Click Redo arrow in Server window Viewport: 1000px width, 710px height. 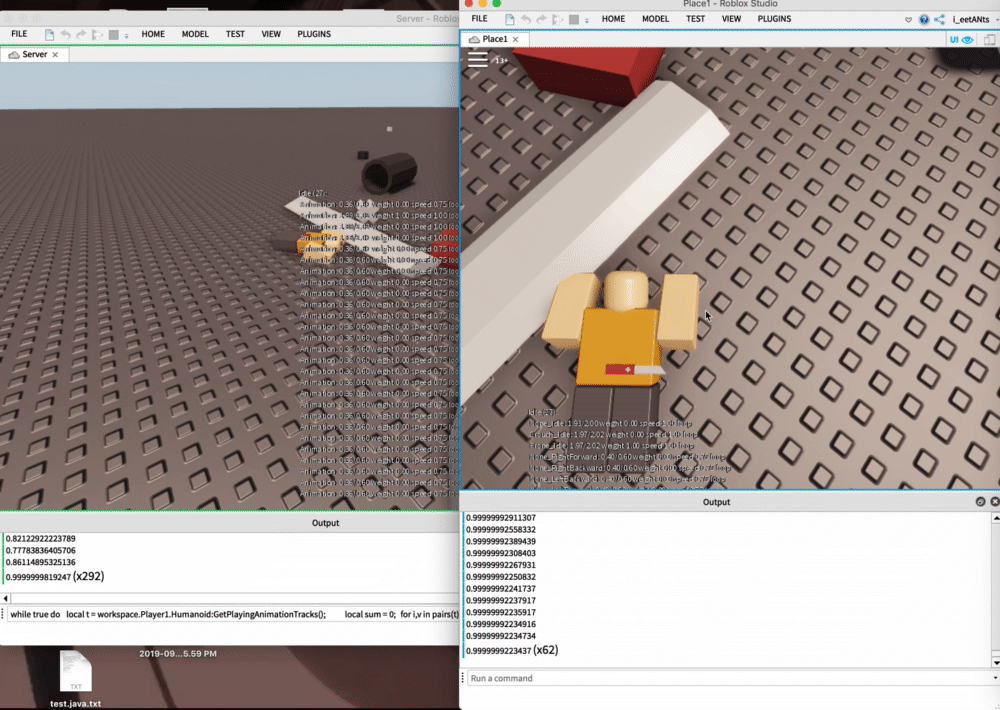81,34
